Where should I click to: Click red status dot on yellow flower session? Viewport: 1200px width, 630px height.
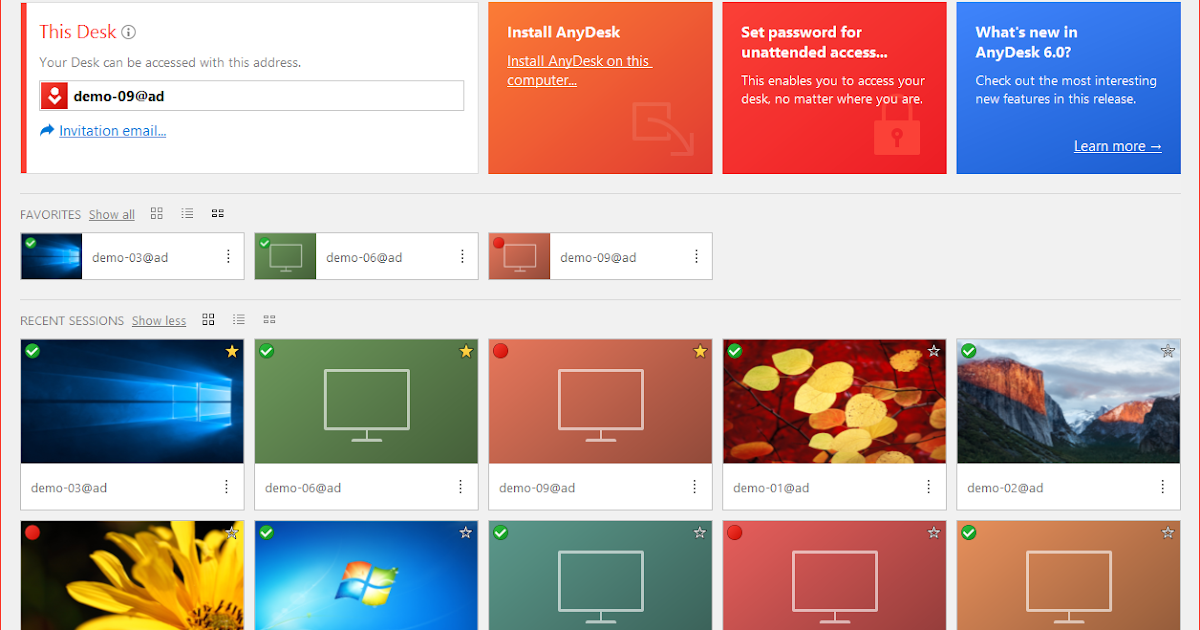tap(32, 533)
